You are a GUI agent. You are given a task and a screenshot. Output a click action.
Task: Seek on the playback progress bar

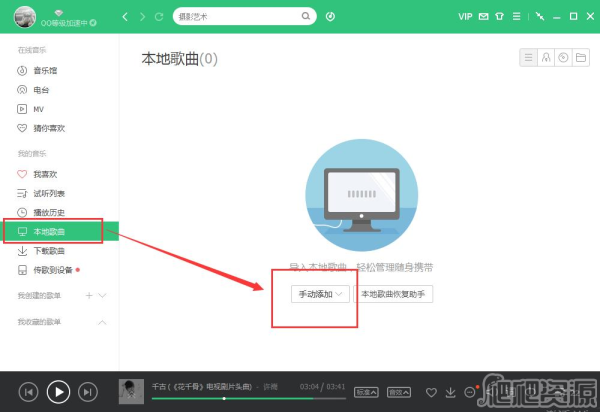click(x=249, y=399)
